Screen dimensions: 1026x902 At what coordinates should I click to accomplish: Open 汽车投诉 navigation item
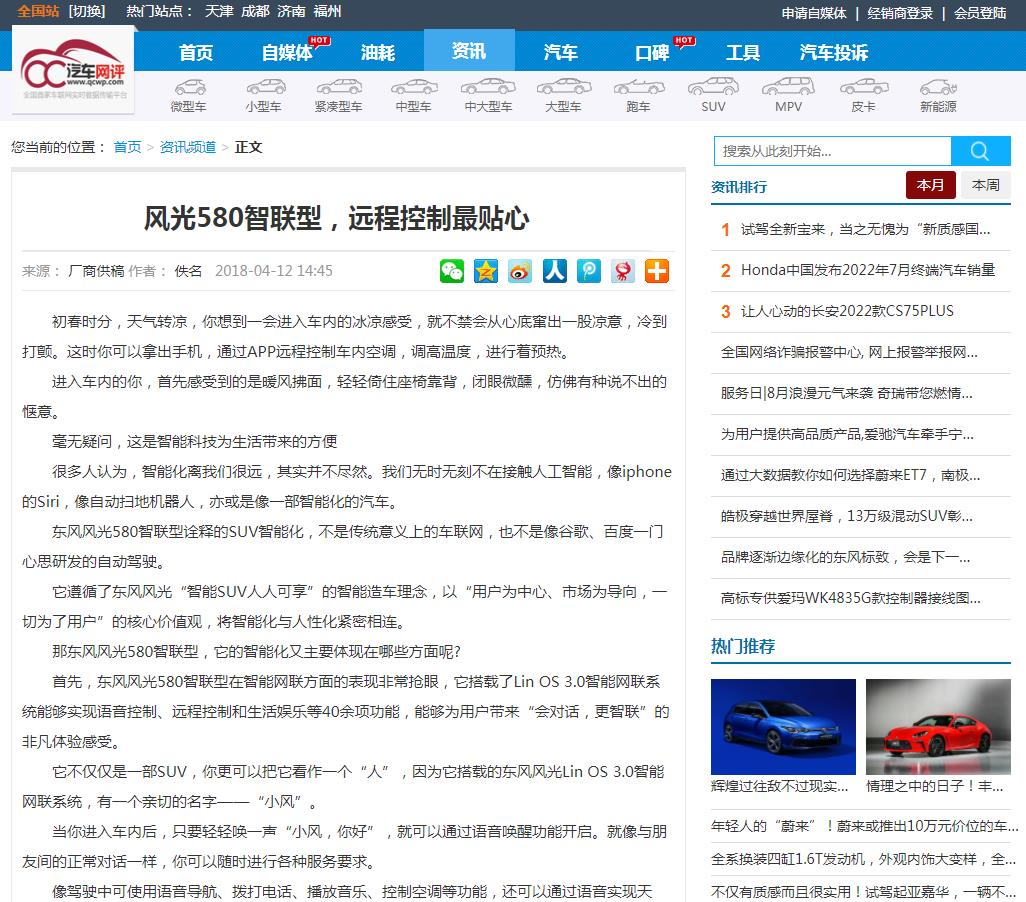click(834, 52)
